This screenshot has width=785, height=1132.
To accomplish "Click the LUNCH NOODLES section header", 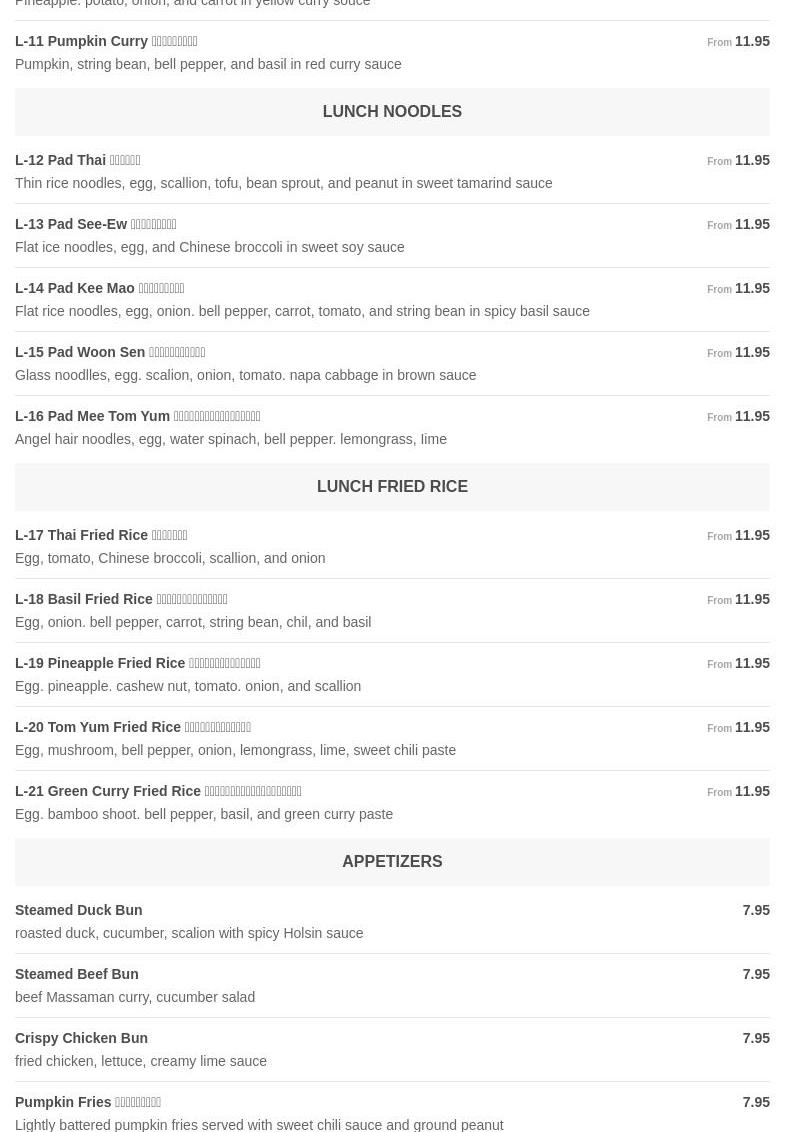I will (x=392, y=112).
